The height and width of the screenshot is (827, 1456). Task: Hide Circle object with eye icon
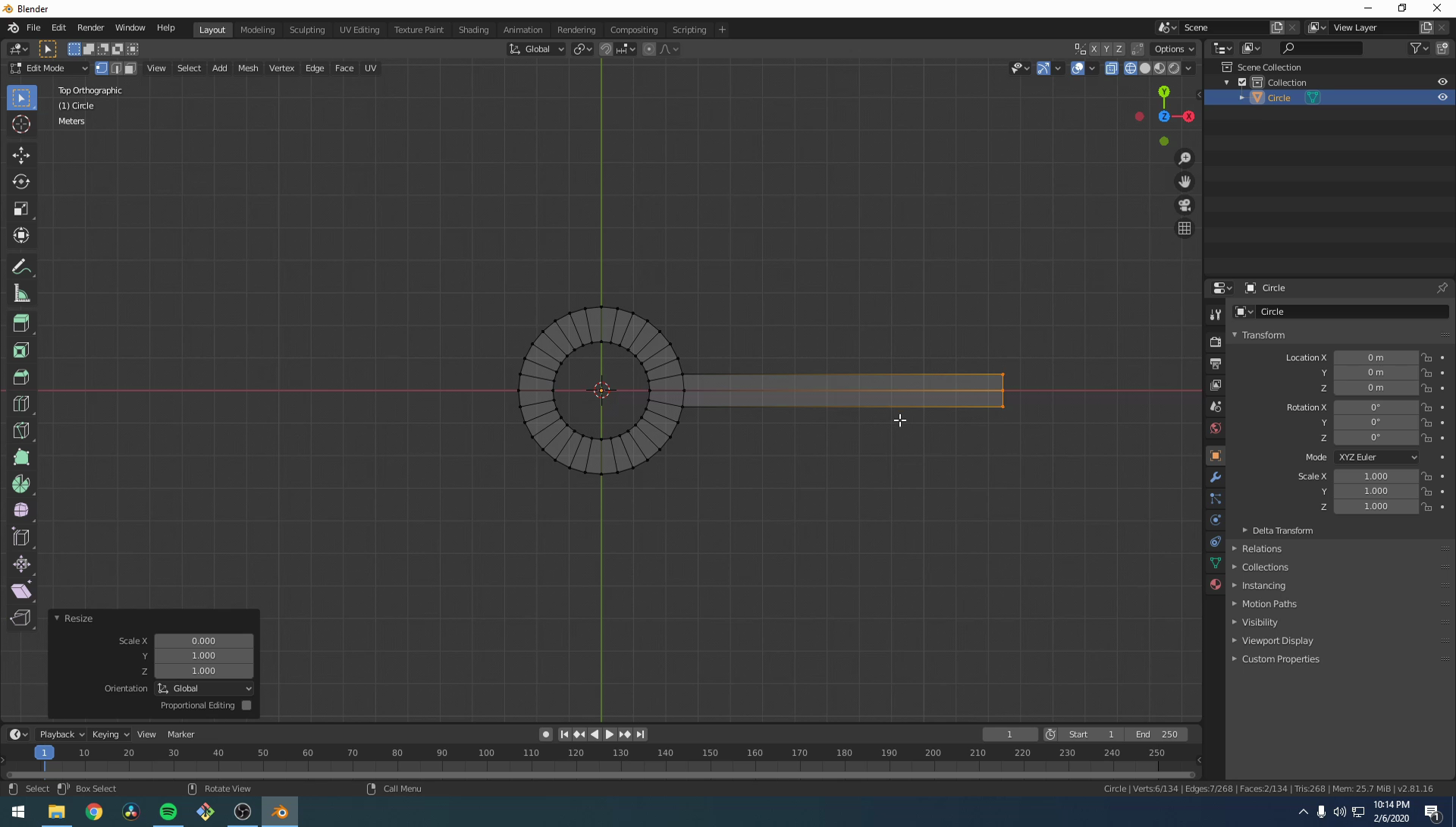click(x=1442, y=97)
